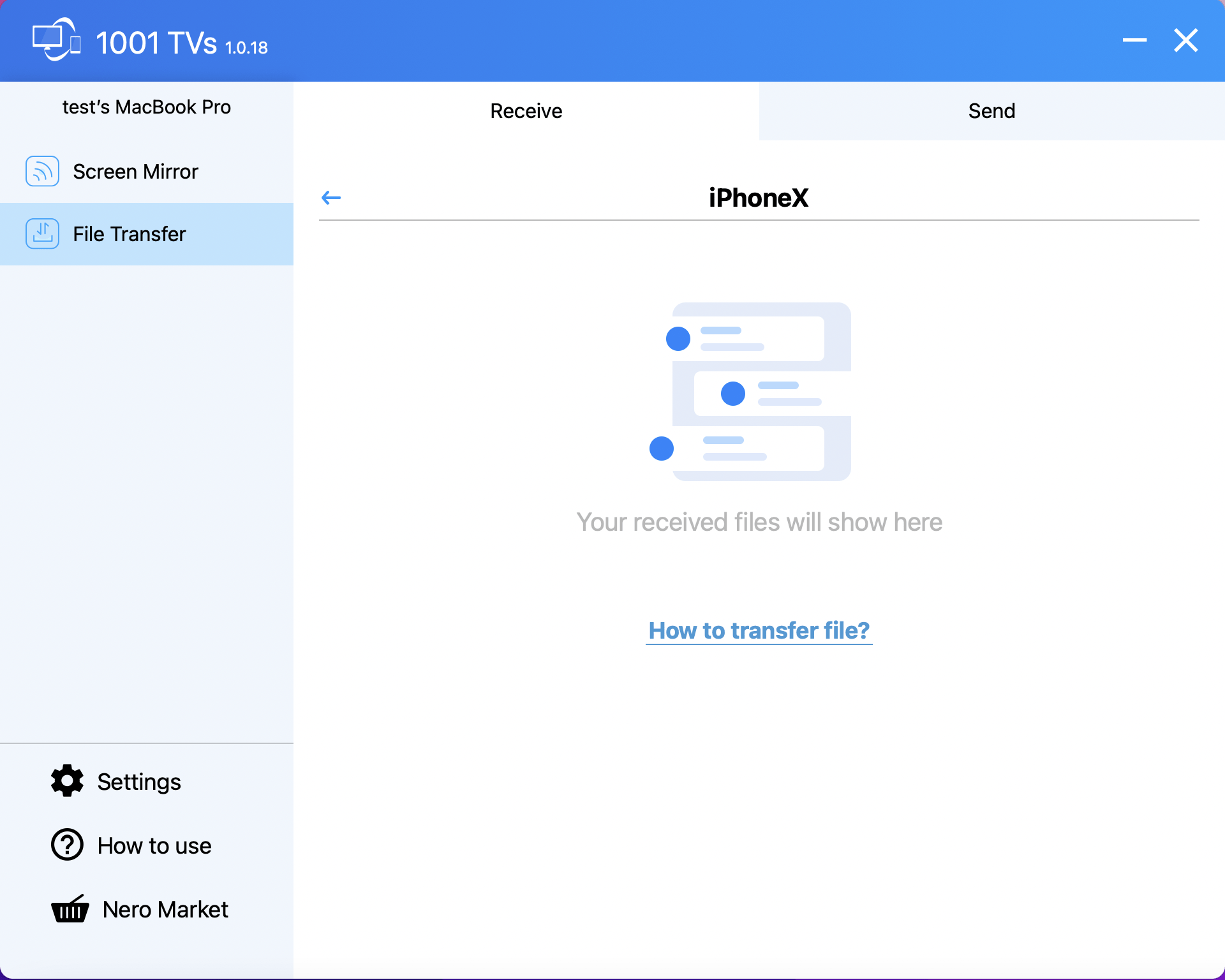Minimize the 1001 TVs window
1225x980 pixels.
pos(1134,40)
